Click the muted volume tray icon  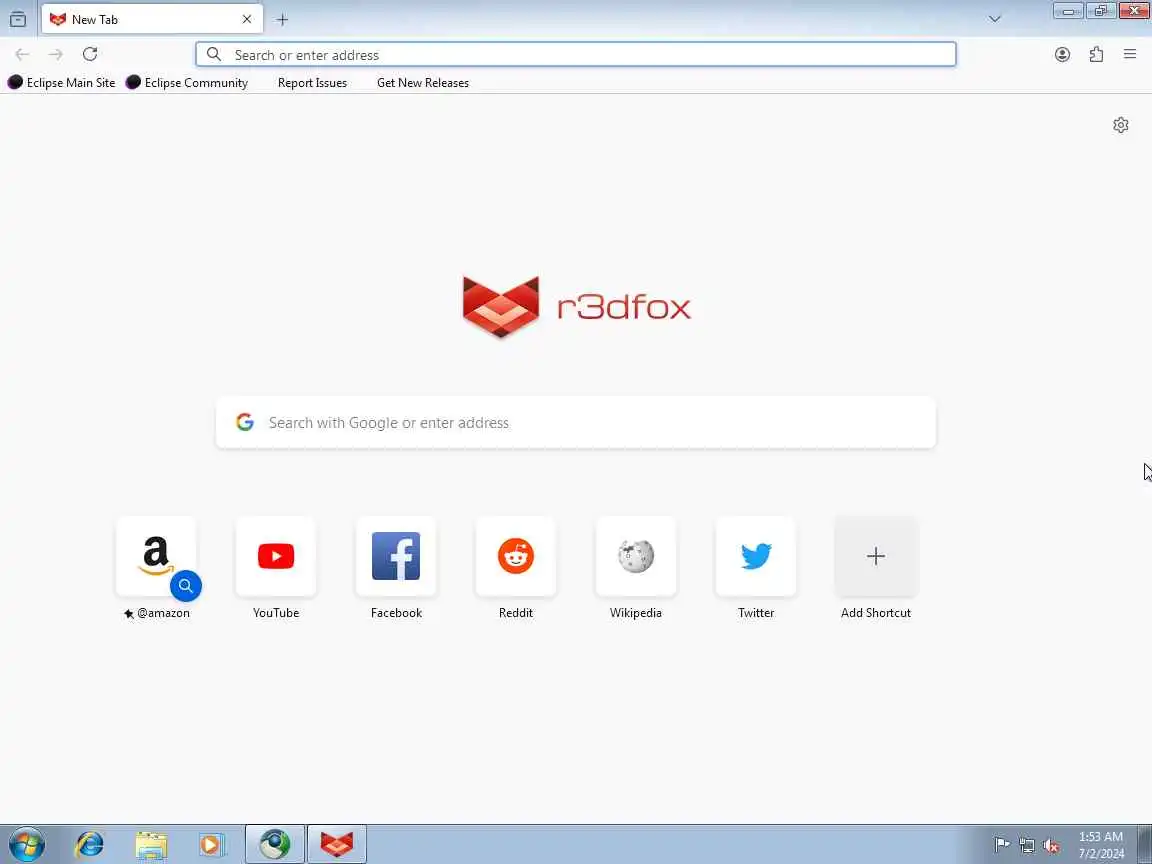coord(1051,845)
